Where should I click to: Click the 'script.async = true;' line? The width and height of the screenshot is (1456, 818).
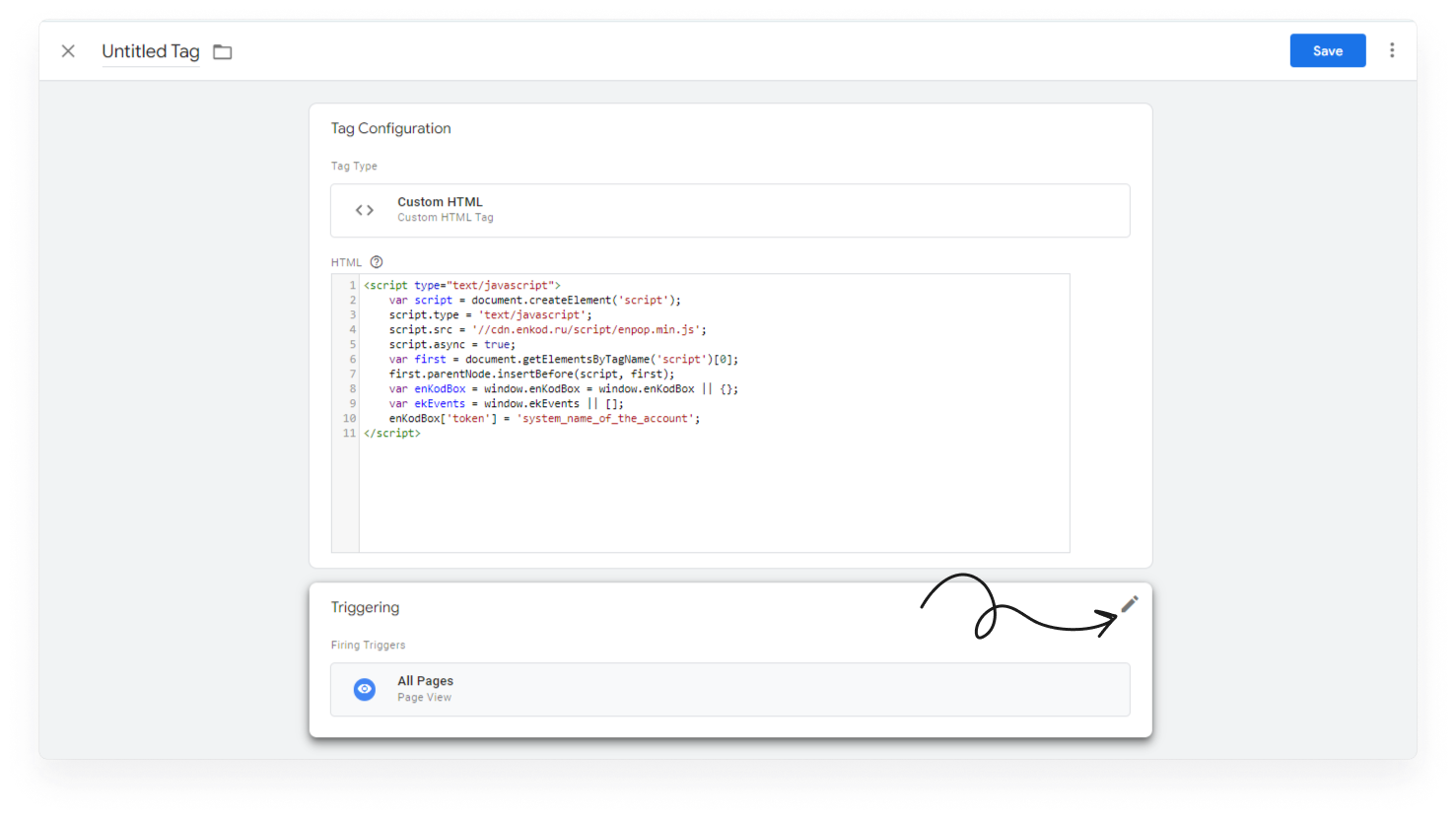451,344
